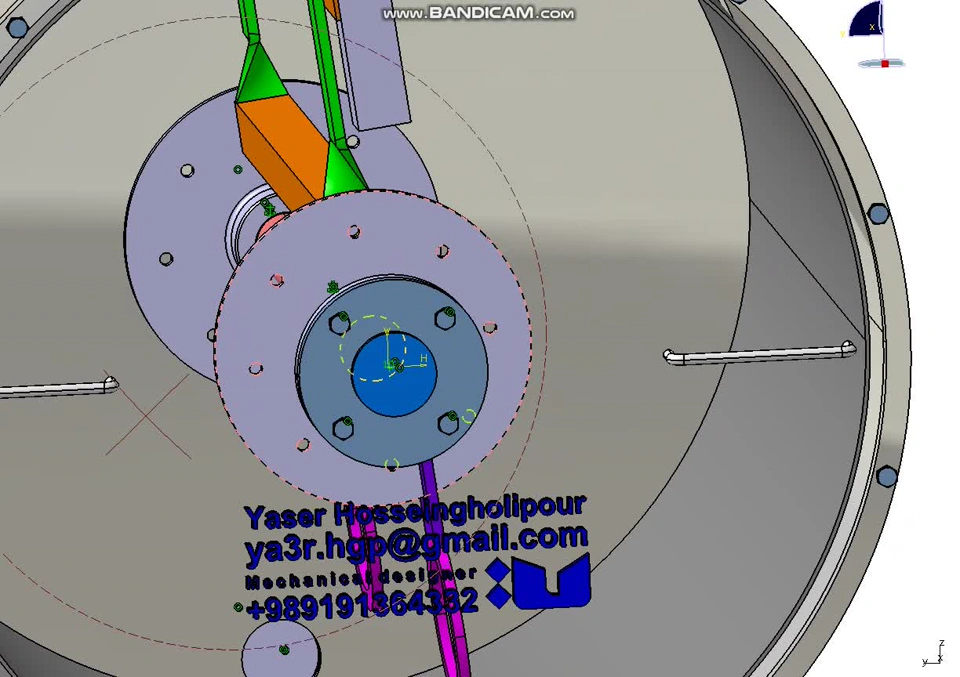Pick the upper-left hex bolt on the steel-blue flange
Image resolution: width=960 pixels, height=677 pixels.
coord(339,323)
